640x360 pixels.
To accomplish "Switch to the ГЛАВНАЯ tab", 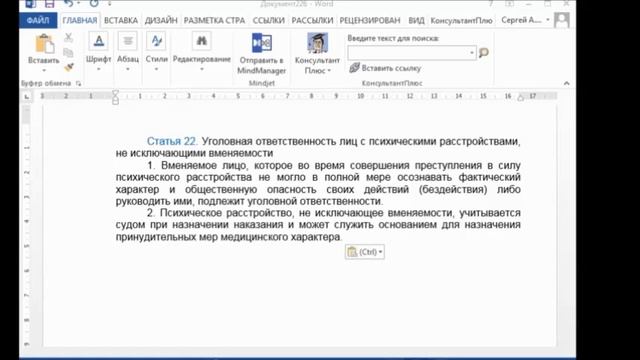I will click(80, 20).
